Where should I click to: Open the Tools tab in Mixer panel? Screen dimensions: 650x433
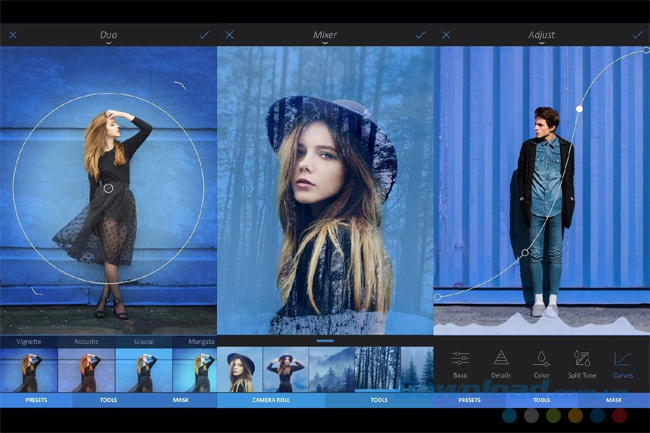pos(379,400)
